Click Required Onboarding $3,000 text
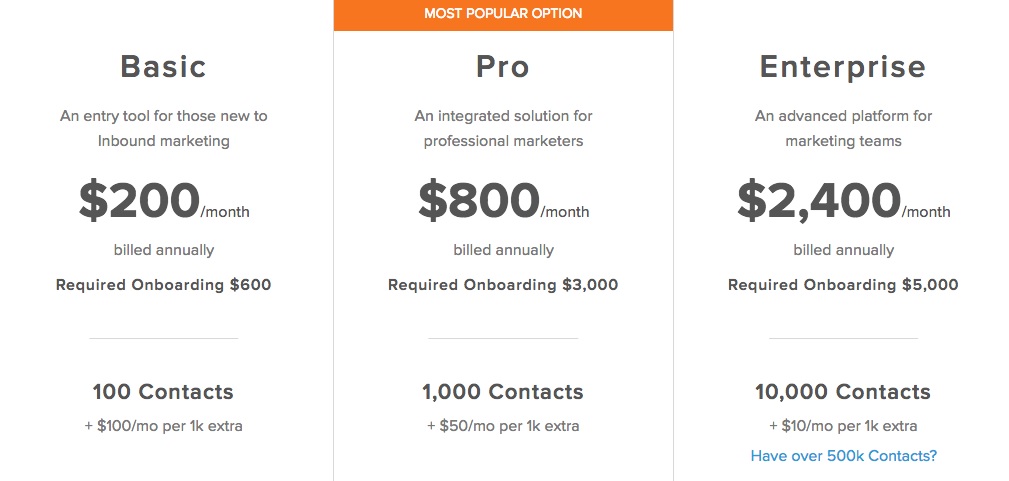The width and height of the screenshot is (1009, 481). (x=503, y=285)
